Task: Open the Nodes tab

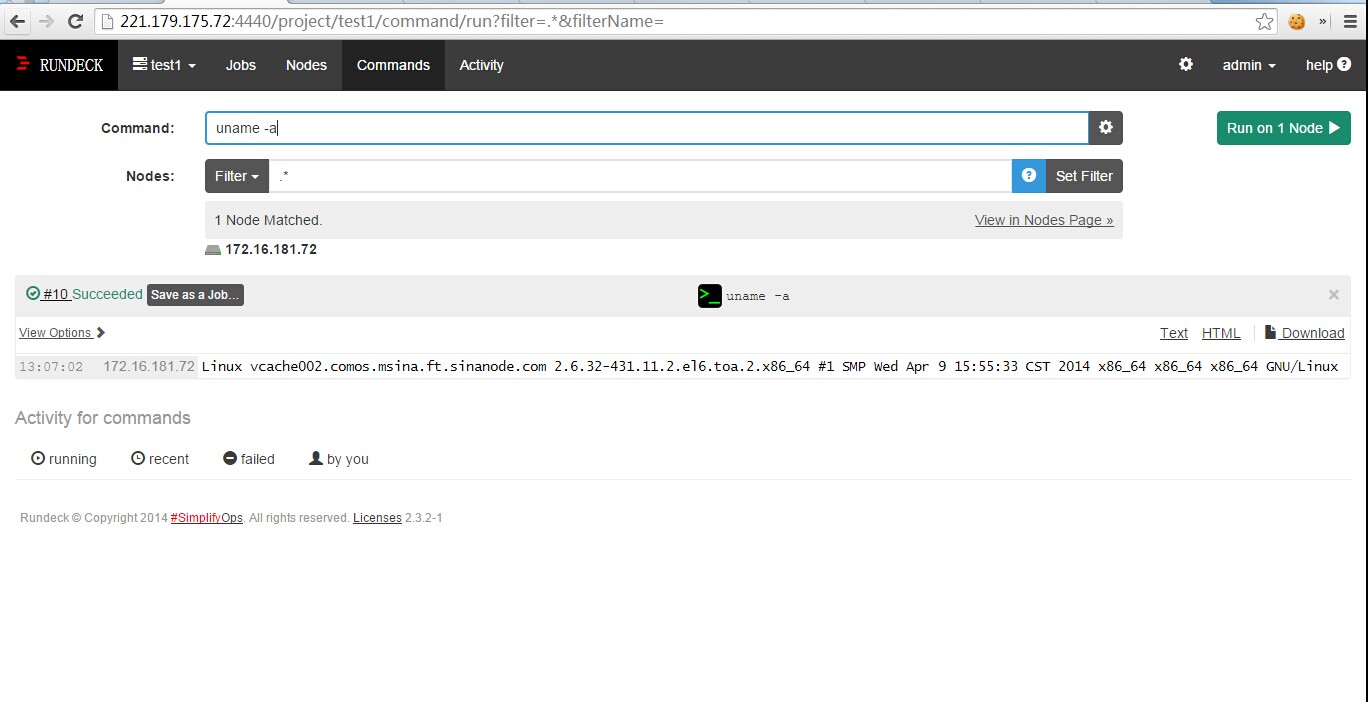Action: 306,65
